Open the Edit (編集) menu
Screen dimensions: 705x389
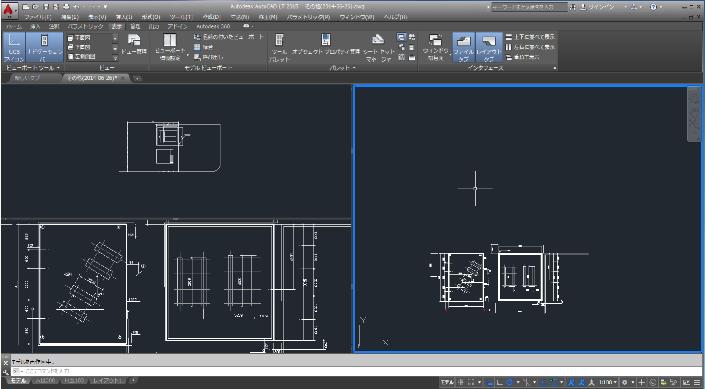pos(71,17)
